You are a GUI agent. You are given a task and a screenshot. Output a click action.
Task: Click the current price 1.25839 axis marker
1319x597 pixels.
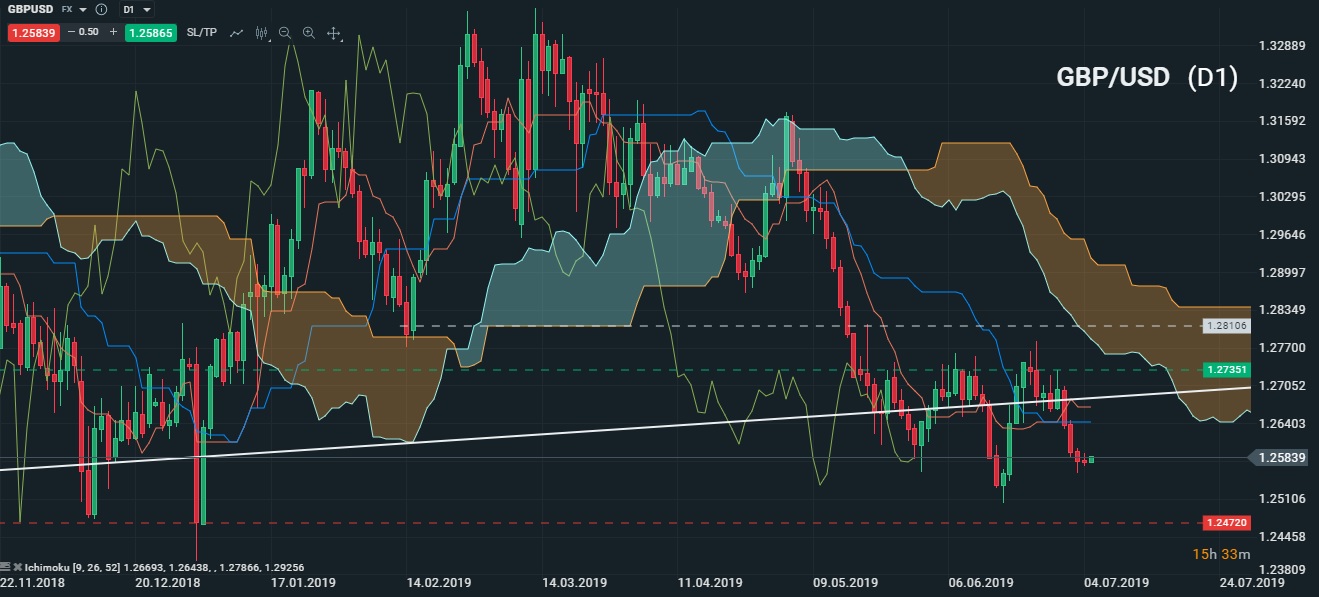[1283, 458]
